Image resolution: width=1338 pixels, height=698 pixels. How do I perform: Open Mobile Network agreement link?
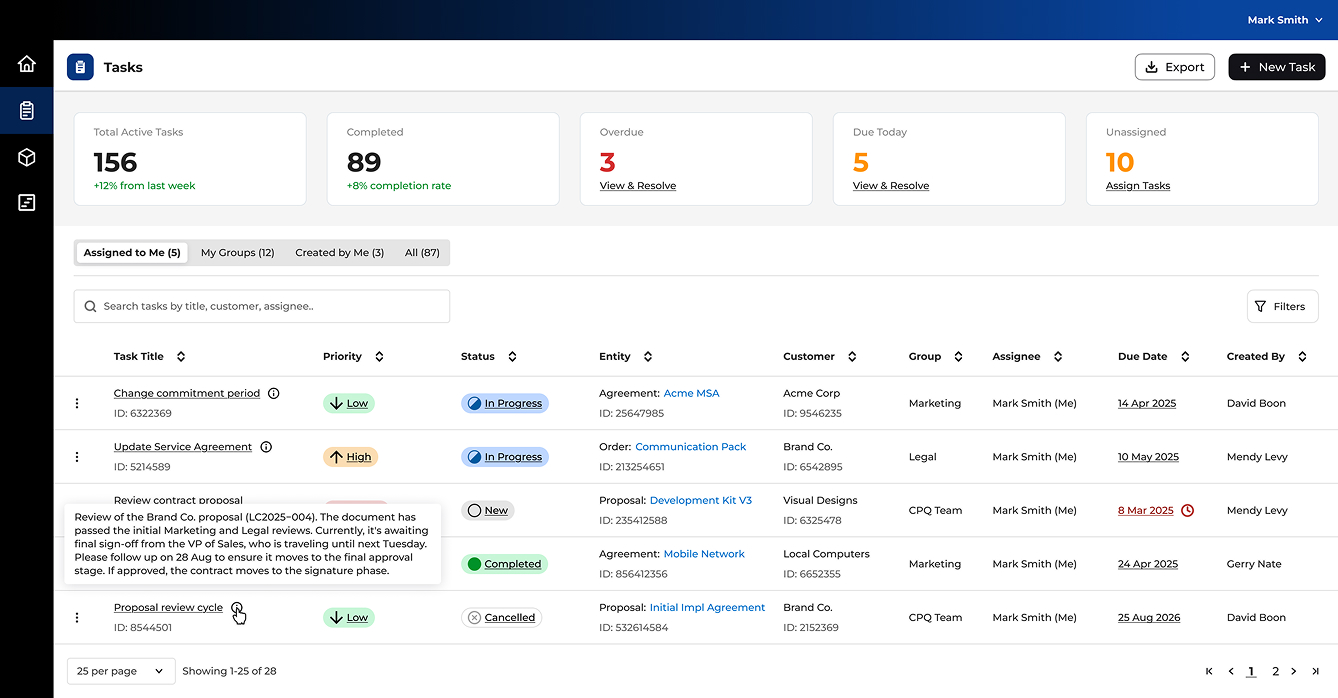tap(704, 554)
